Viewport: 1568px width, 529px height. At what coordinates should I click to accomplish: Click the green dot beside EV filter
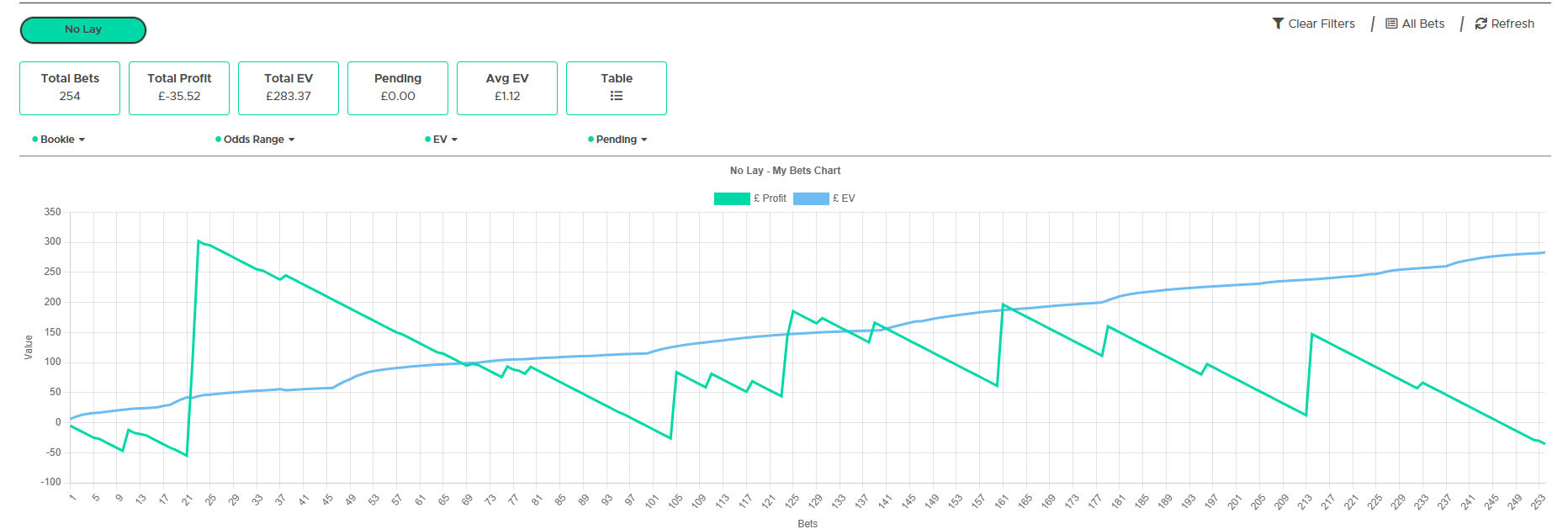point(427,139)
